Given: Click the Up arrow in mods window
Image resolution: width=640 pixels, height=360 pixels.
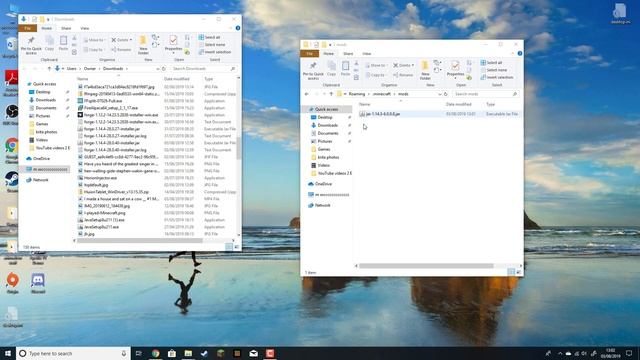Looking at the screenshot, I should [331, 94].
